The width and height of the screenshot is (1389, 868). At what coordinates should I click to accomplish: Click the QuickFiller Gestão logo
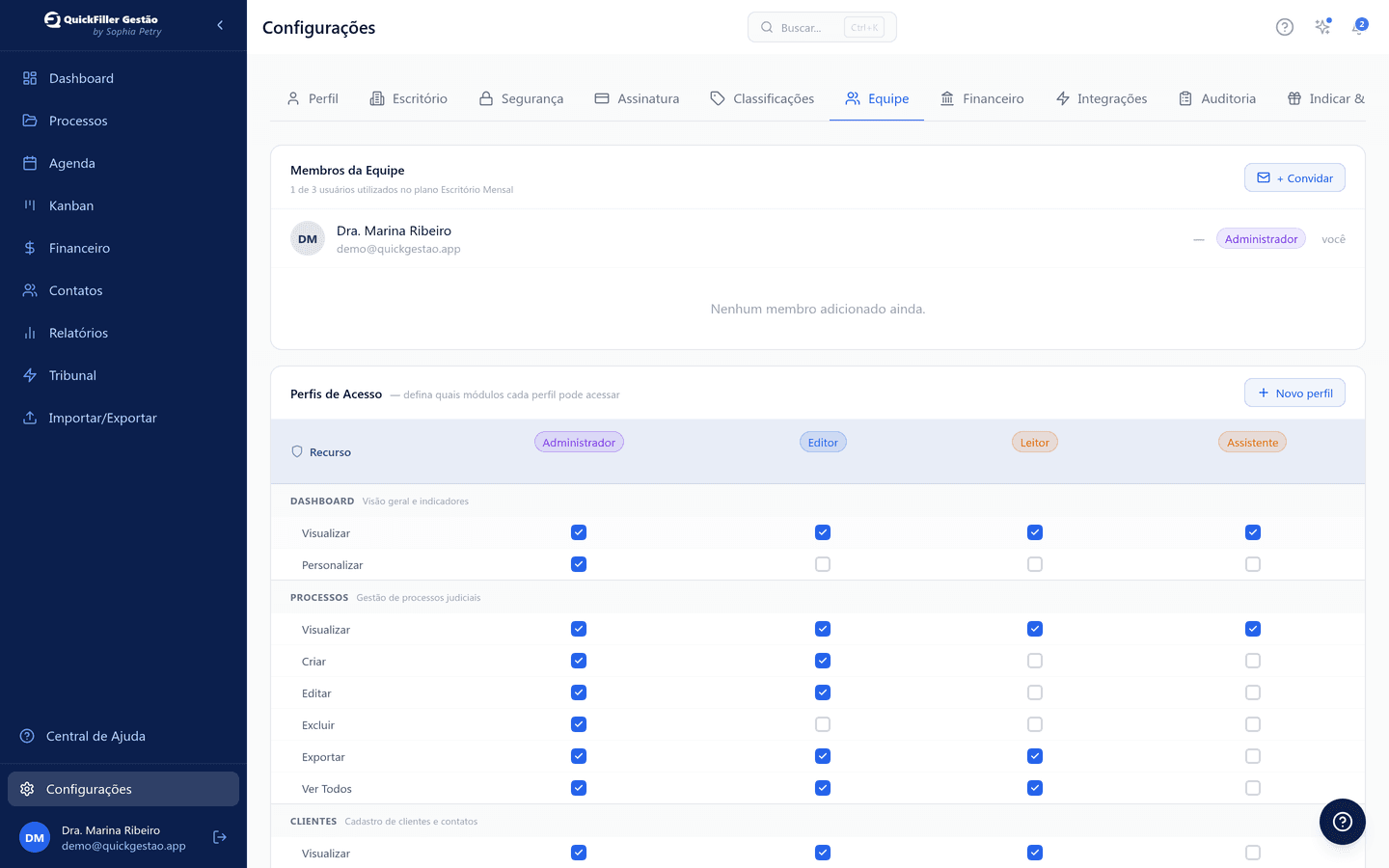(x=103, y=24)
